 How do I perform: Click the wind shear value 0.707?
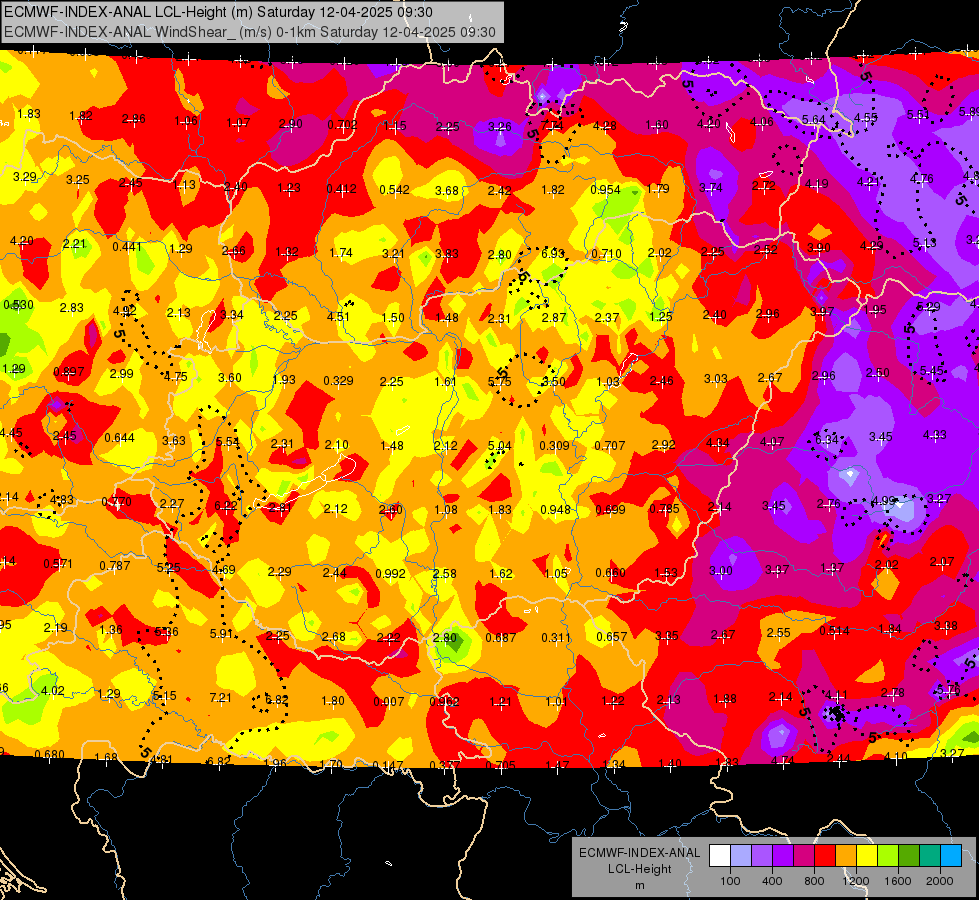click(610, 445)
